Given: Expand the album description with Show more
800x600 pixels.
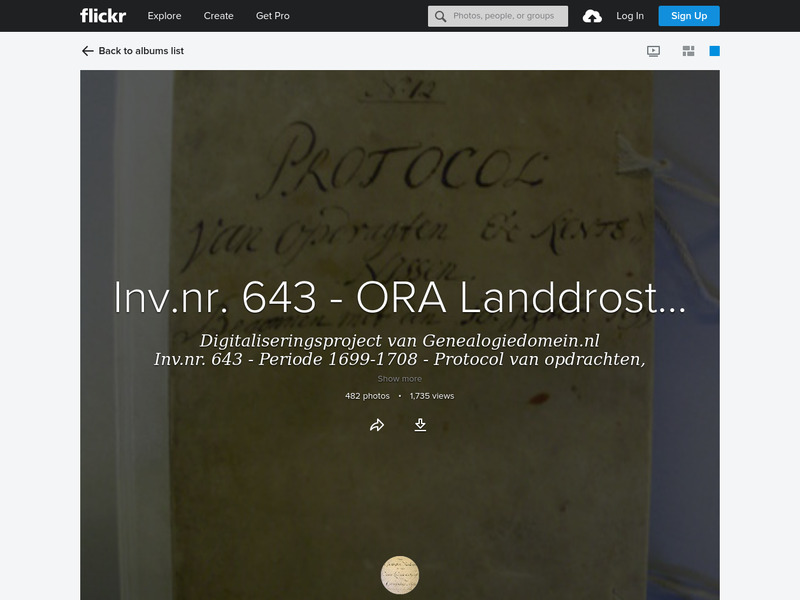Looking at the screenshot, I should (x=400, y=378).
